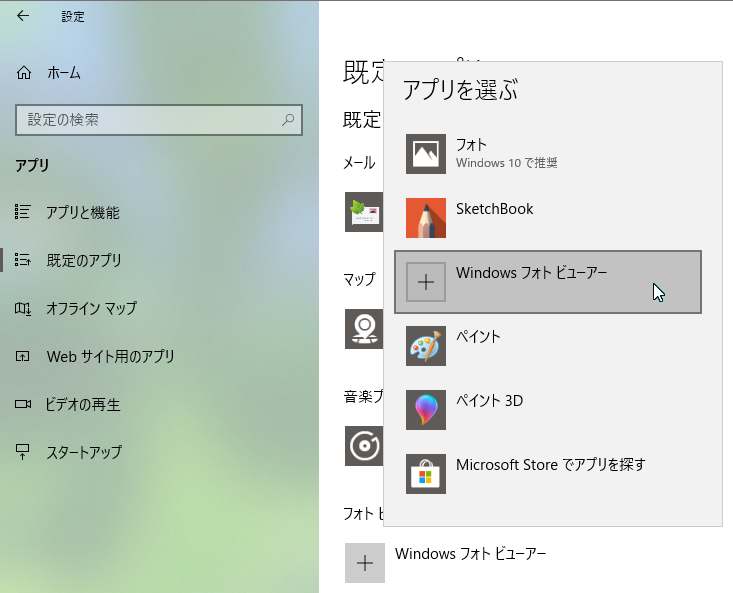This screenshot has height=593, width=733.
Task: Click plus icon beside bottom Windows フォト ビューアー
Action: point(365,563)
